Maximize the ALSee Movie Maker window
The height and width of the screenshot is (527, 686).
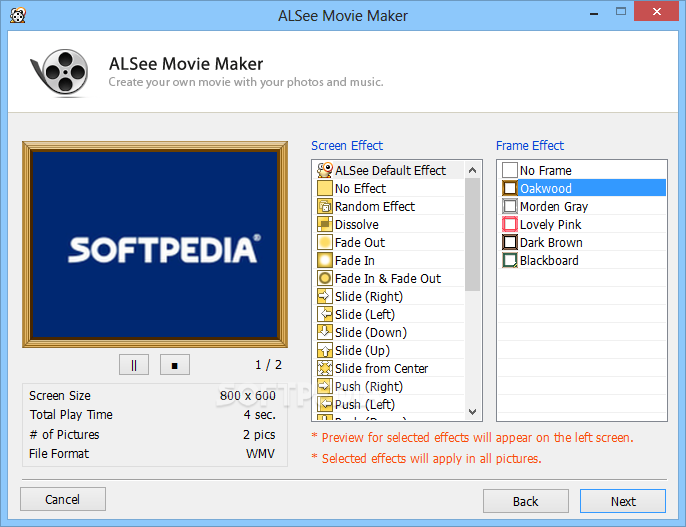pos(621,12)
